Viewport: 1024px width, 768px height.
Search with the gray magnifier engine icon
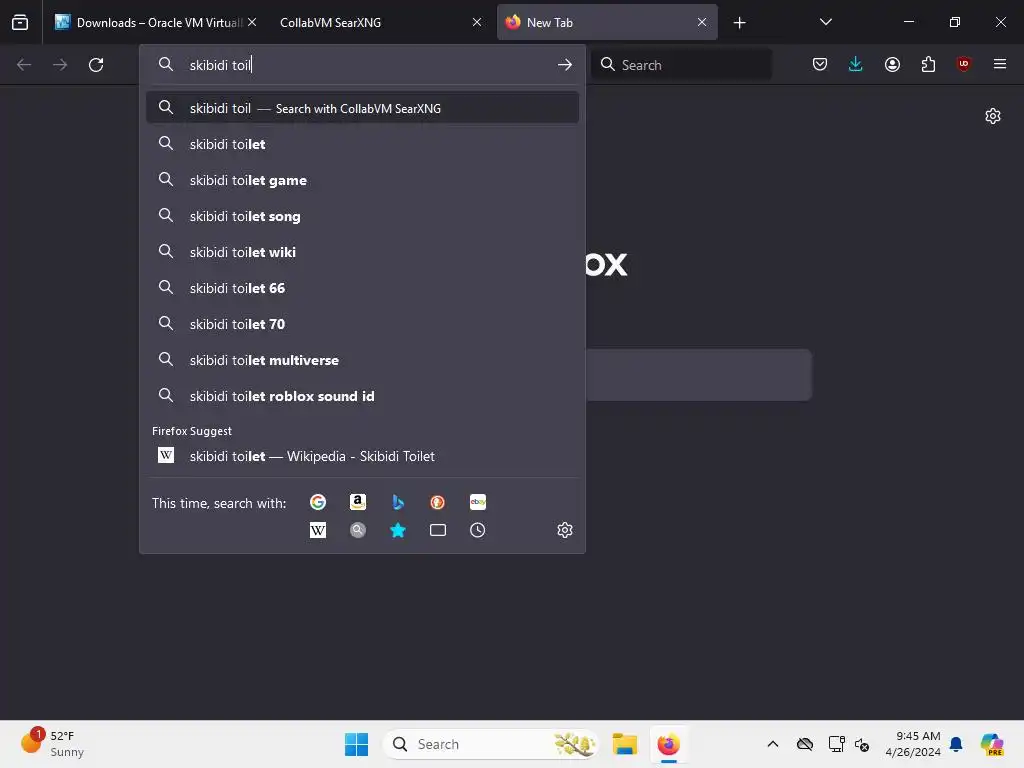coord(358,530)
